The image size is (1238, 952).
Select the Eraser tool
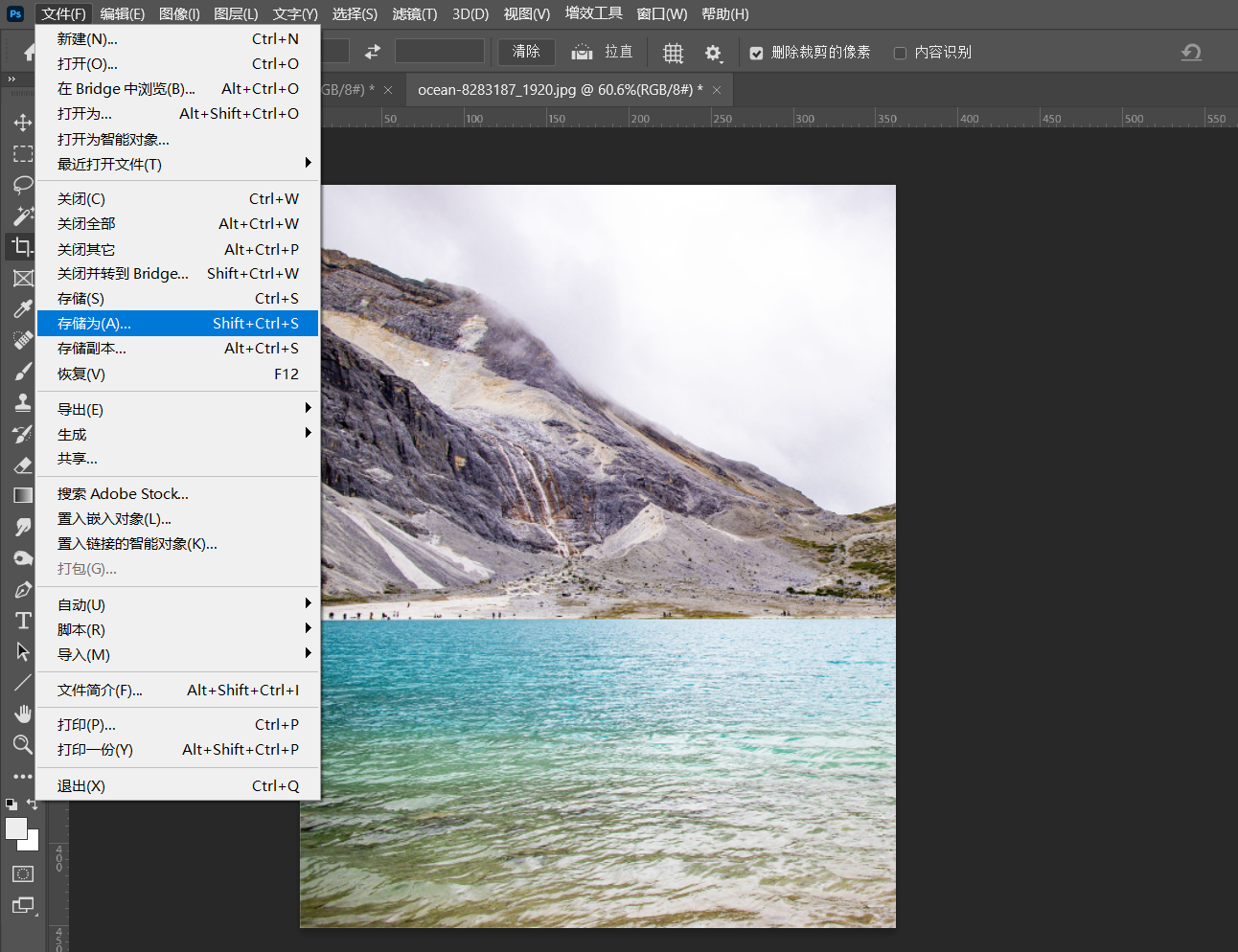coord(23,465)
